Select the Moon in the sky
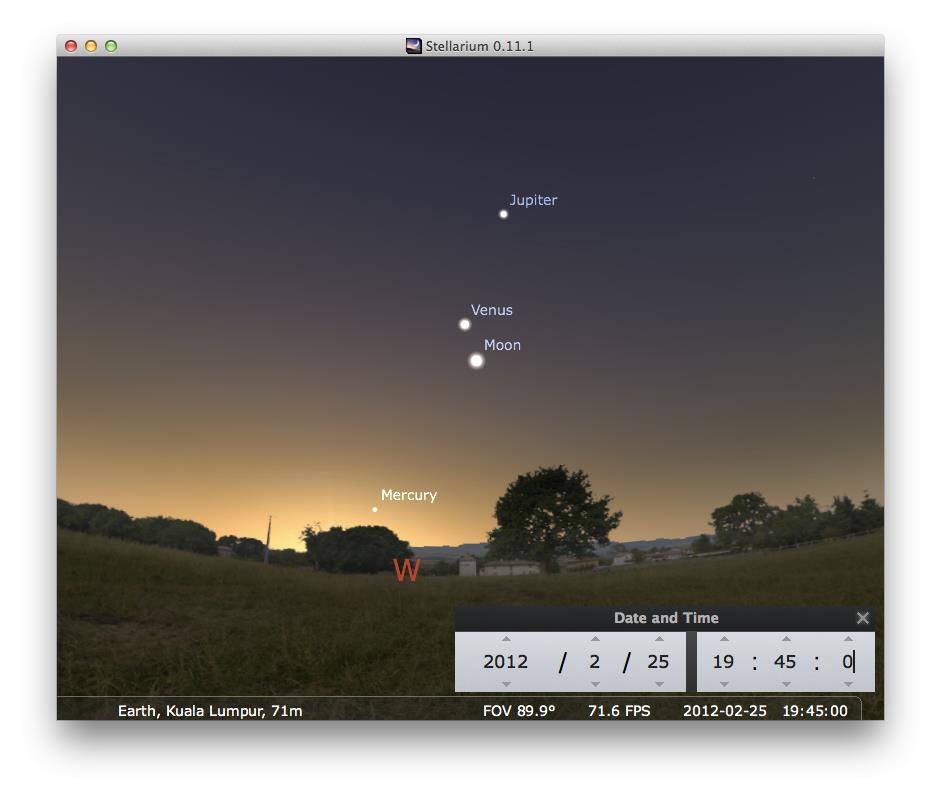 477,361
